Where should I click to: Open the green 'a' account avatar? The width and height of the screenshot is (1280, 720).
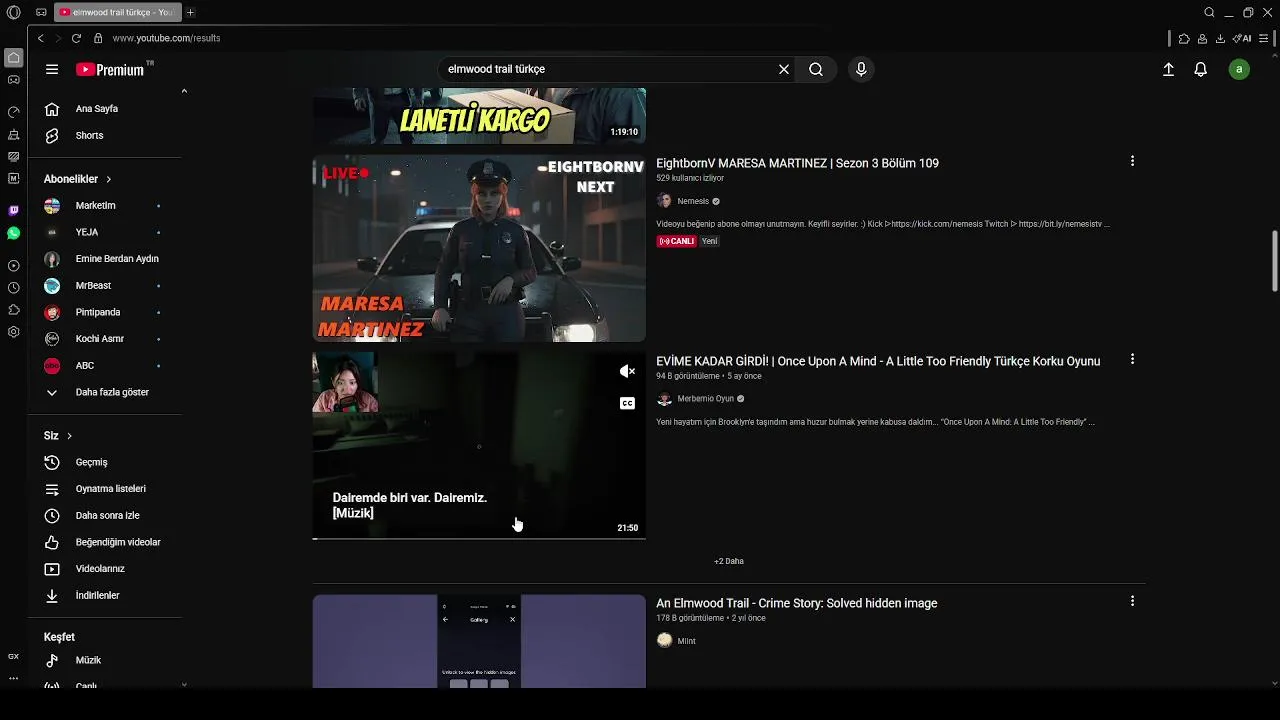pos(1239,69)
